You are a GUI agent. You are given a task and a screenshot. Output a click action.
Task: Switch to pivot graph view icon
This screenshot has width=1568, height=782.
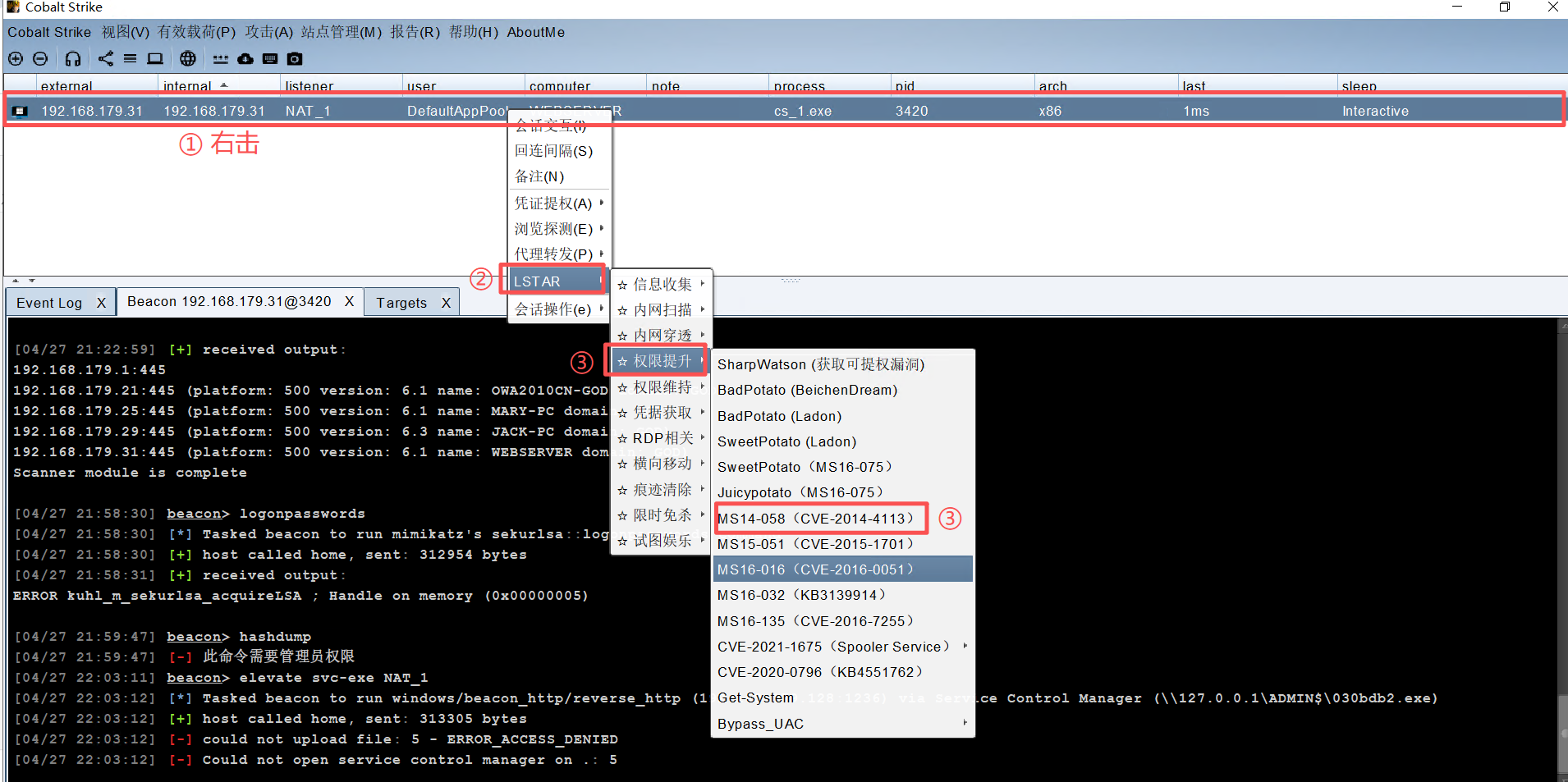[106, 59]
